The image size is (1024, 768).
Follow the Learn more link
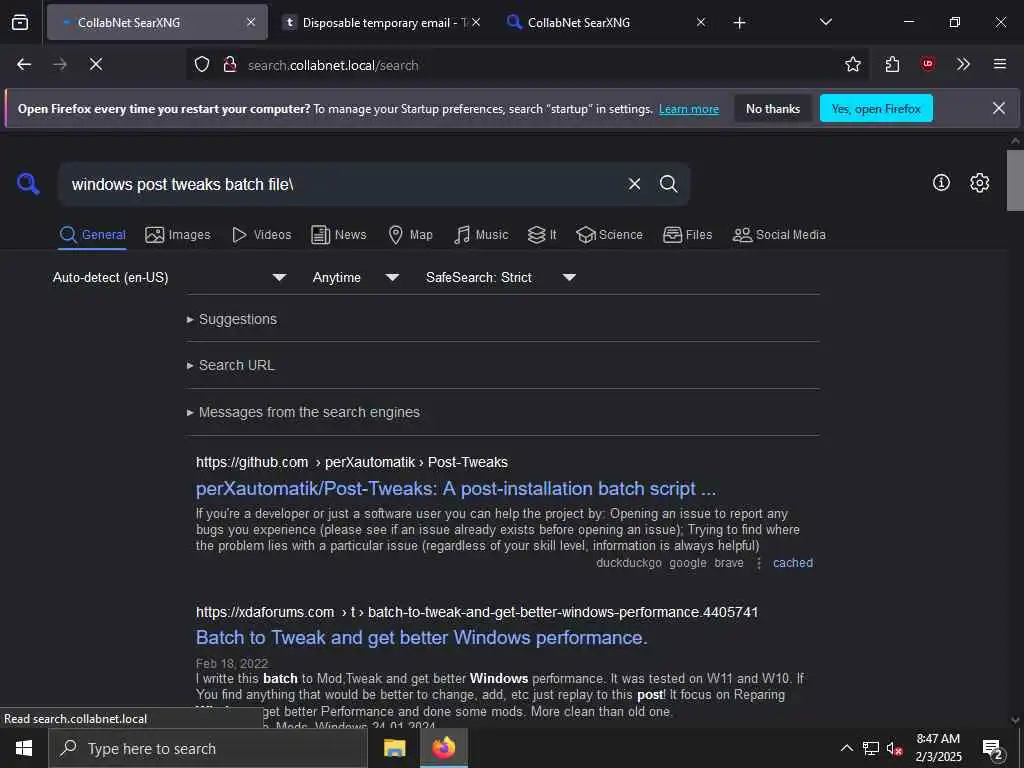689,110
